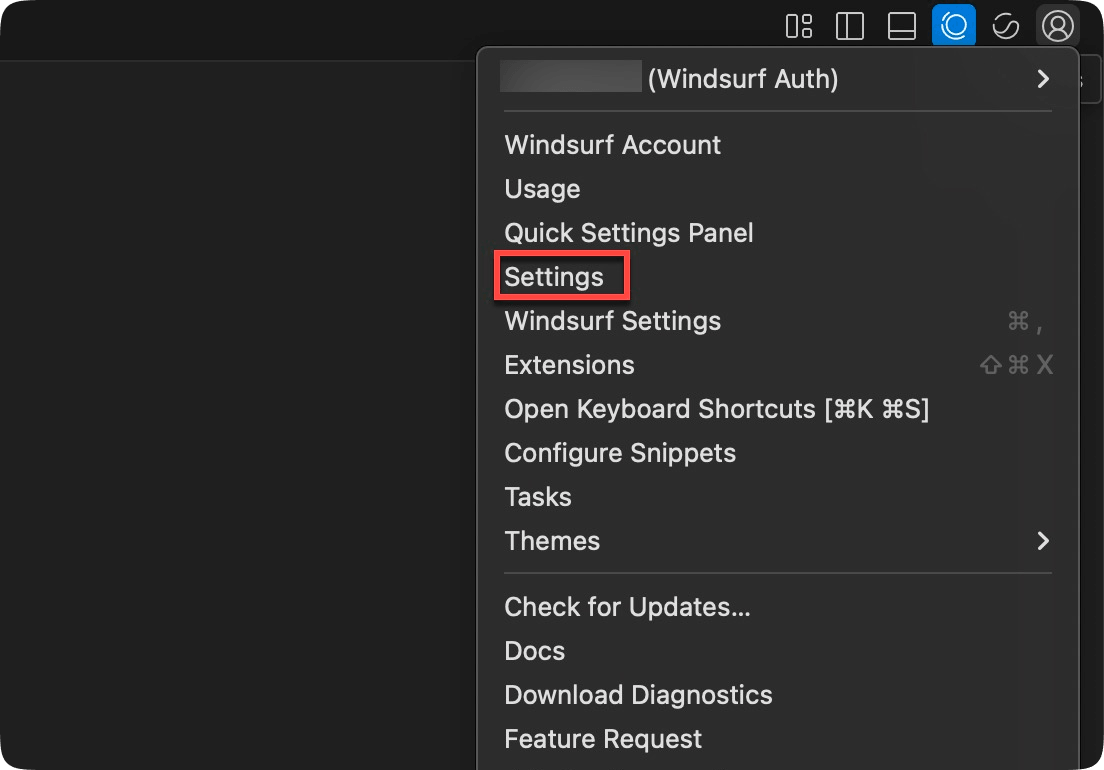Image resolution: width=1104 pixels, height=770 pixels.
Task: Open the account profile icon
Action: coord(1057,26)
